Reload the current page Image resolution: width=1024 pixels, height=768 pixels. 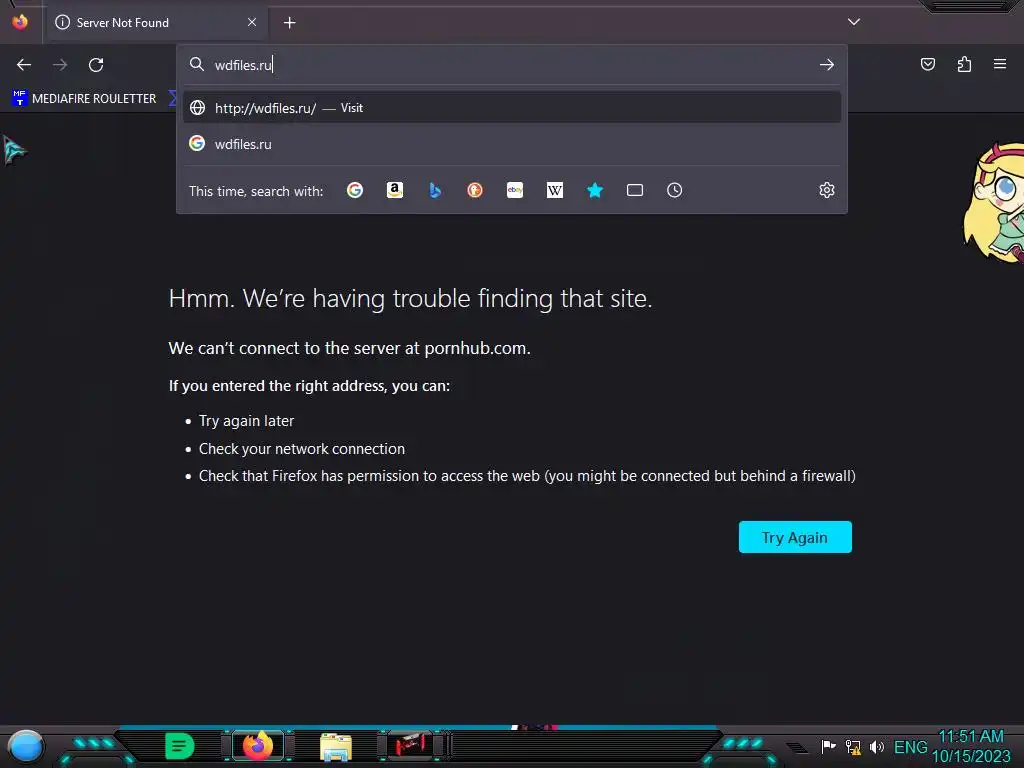point(96,65)
